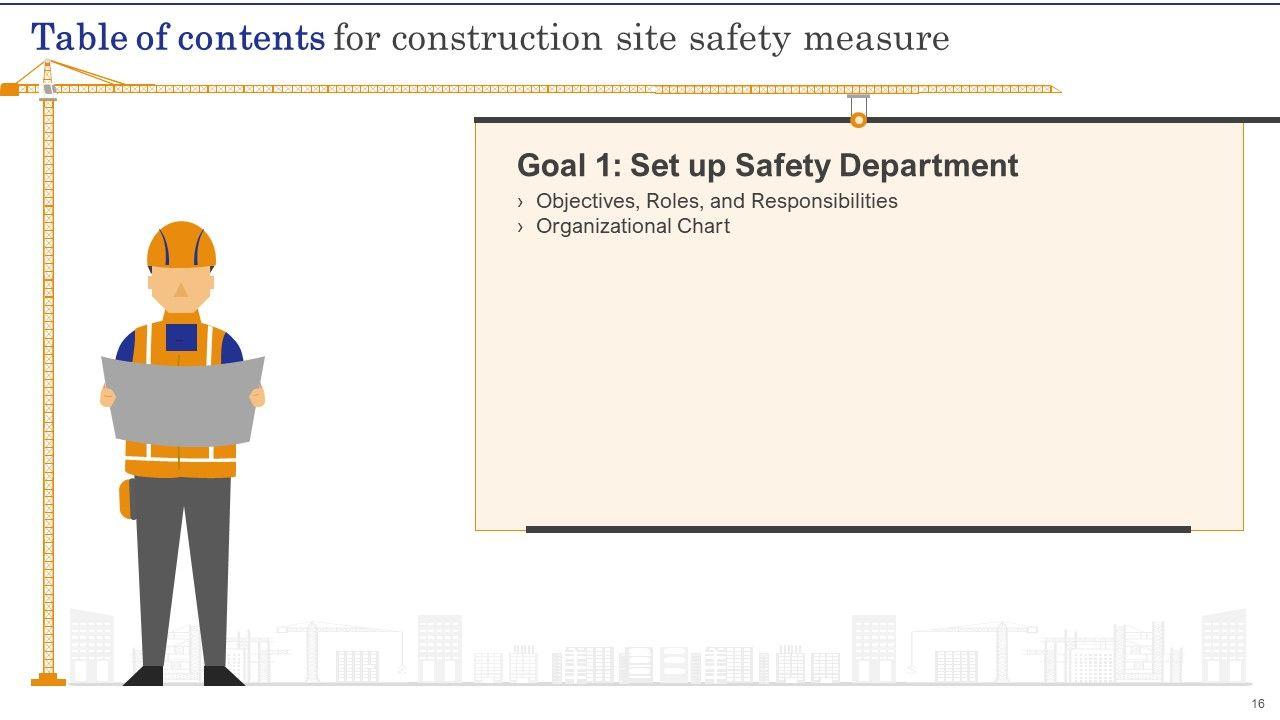
Task: Click the orange crane hook ring
Action: [858, 120]
